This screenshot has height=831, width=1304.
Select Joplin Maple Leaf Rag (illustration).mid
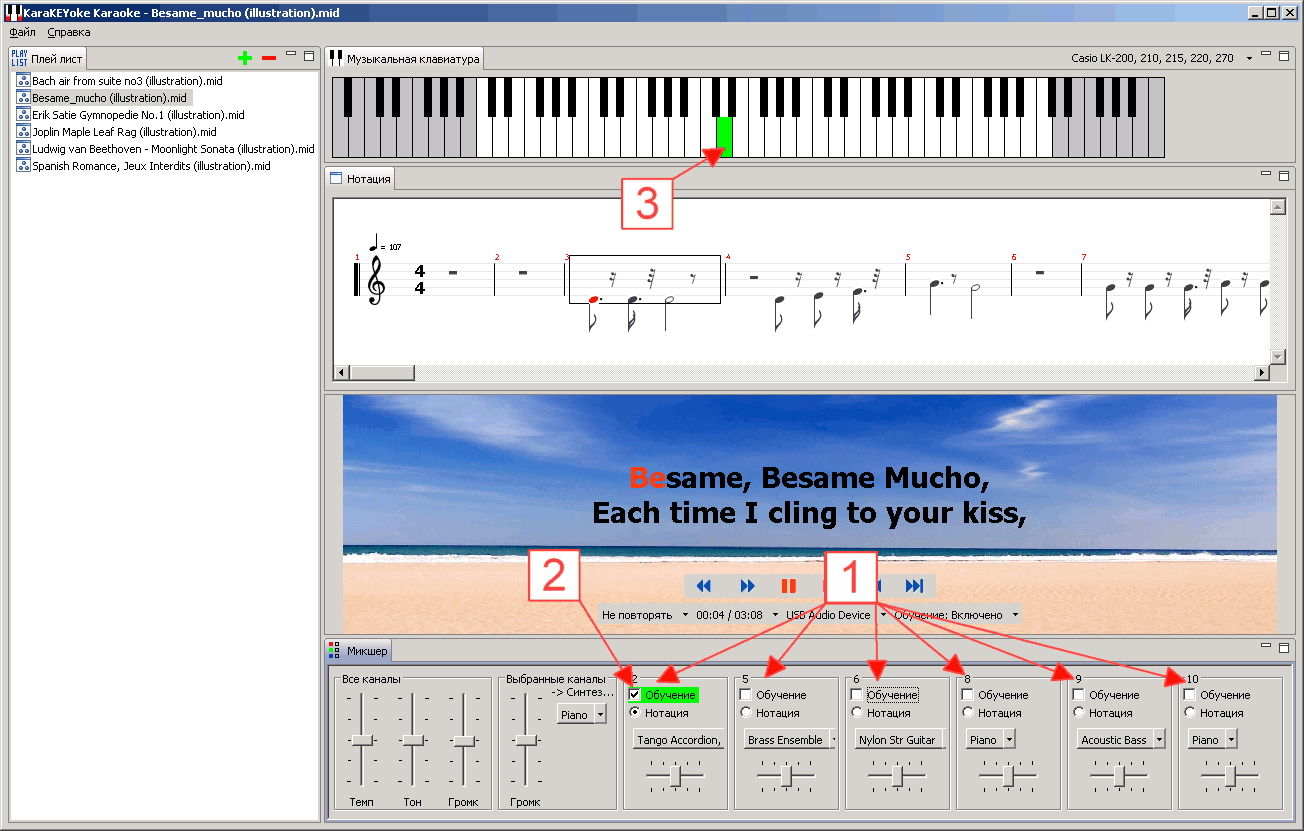click(x=124, y=132)
